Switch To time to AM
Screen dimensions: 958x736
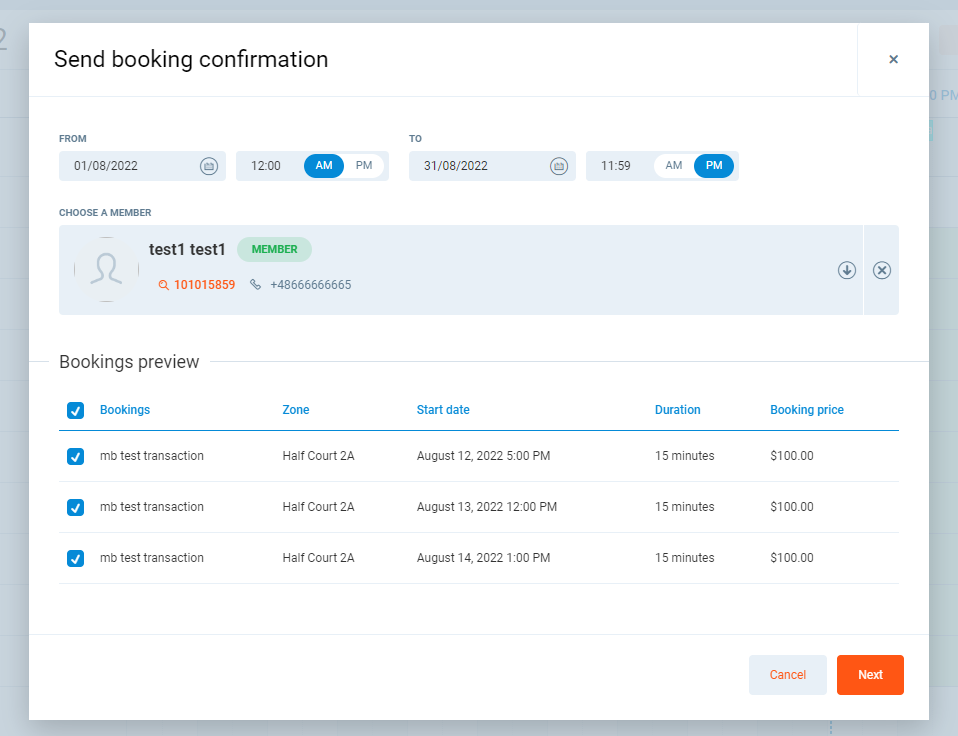(x=674, y=166)
